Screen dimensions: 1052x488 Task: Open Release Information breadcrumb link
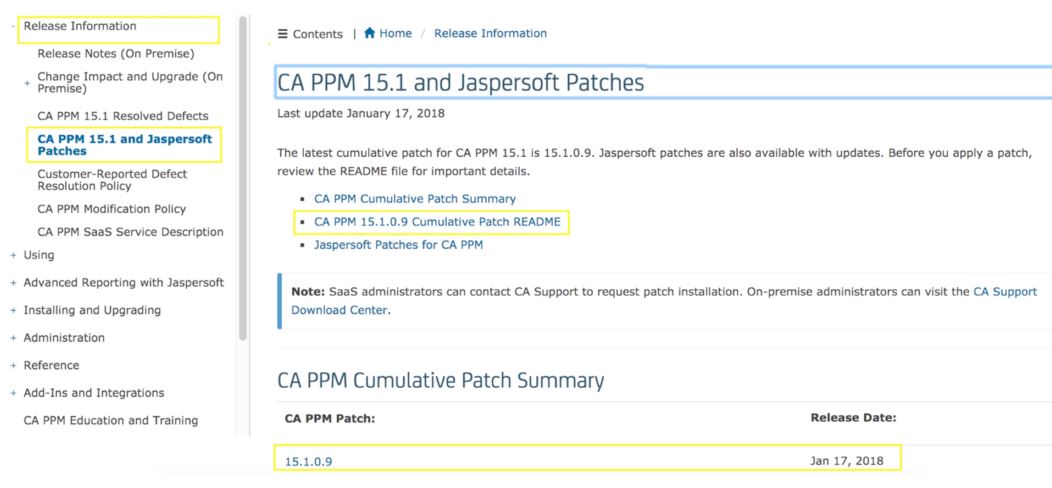pos(490,33)
